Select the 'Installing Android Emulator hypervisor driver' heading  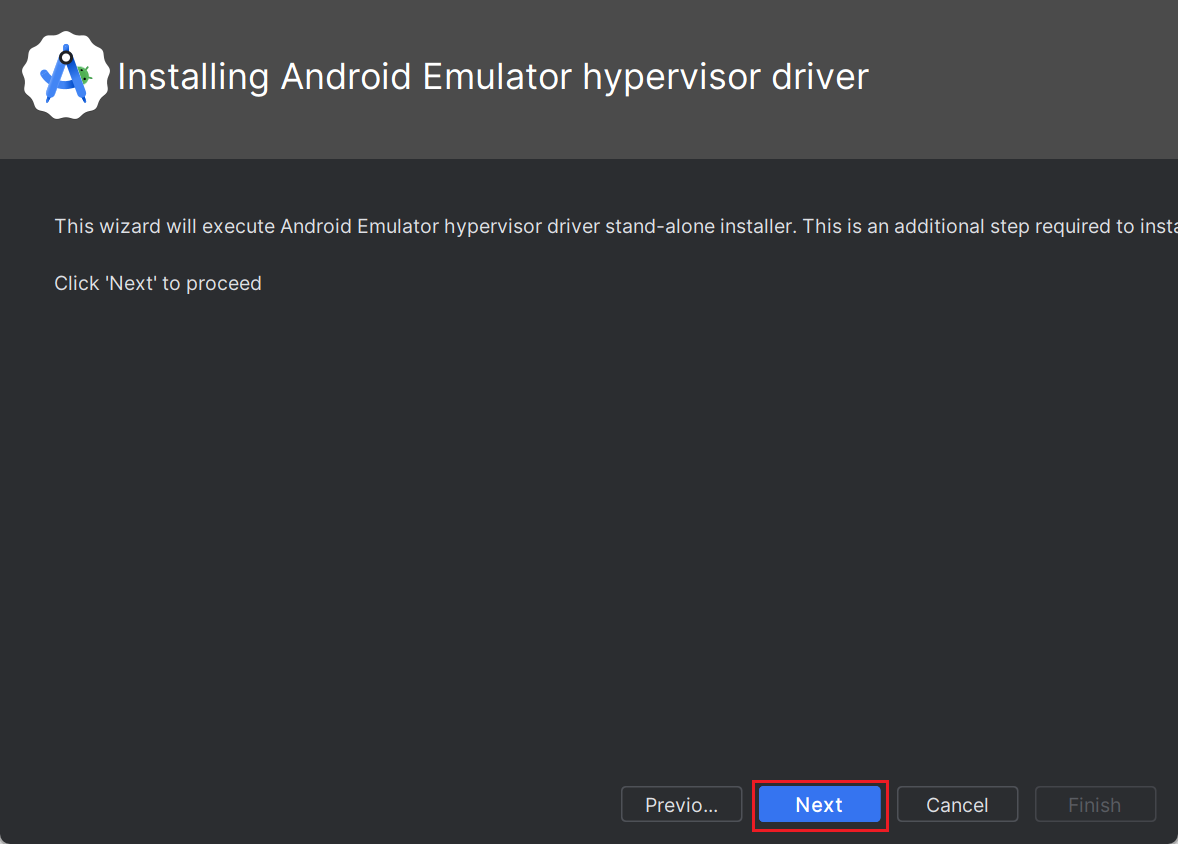493,77
